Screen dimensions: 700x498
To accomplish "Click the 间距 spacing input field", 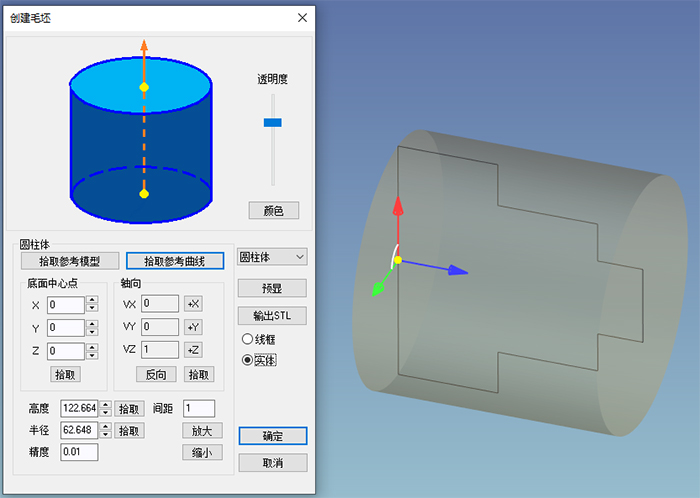I will click(x=199, y=408).
